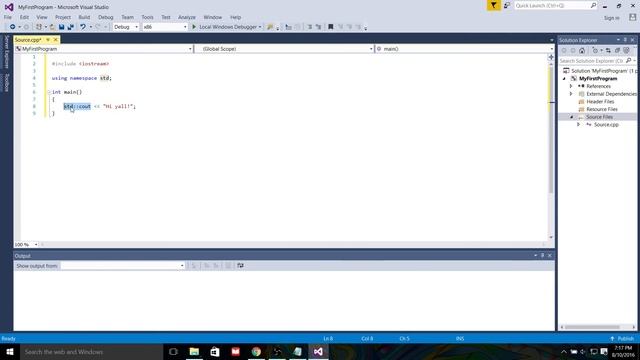Click Search the web and Windows box
Viewport: 640px width, 360px height.
coord(92,351)
